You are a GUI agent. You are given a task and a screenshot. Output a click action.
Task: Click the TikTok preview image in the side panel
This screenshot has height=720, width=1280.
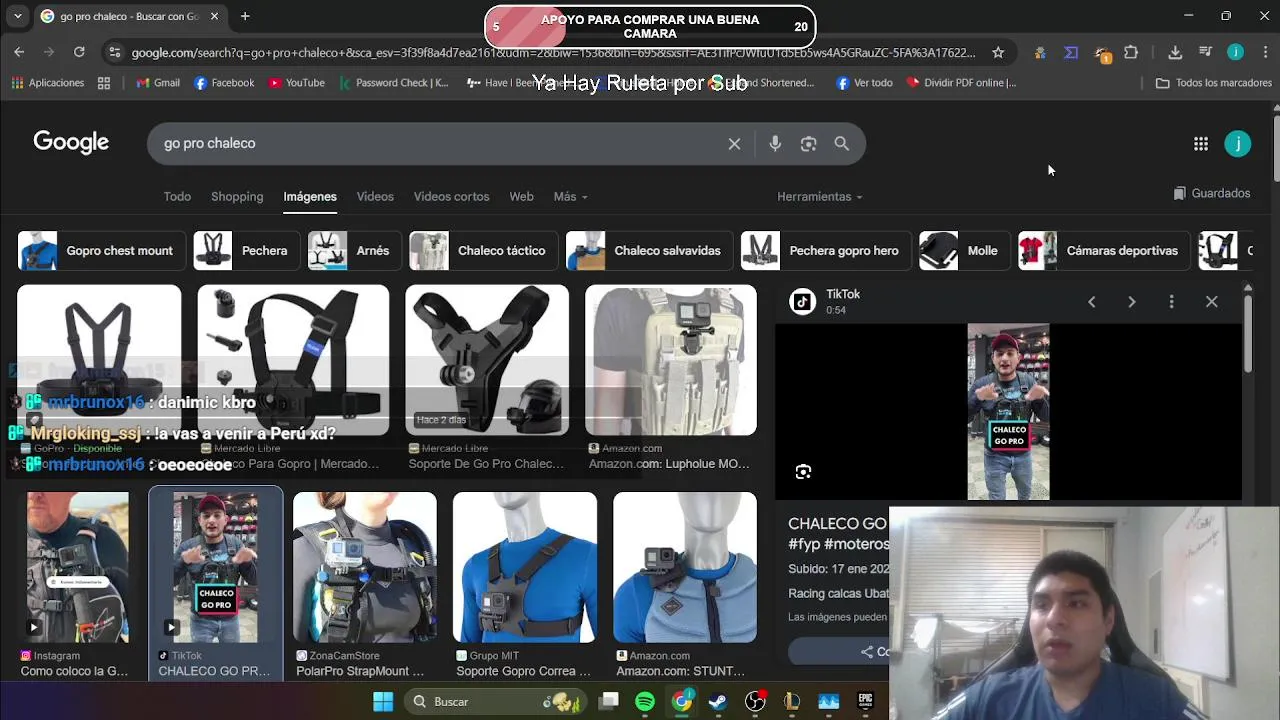1008,411
